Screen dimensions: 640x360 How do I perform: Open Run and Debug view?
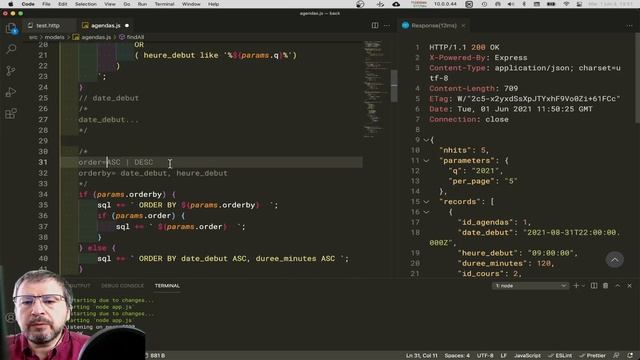11,92
